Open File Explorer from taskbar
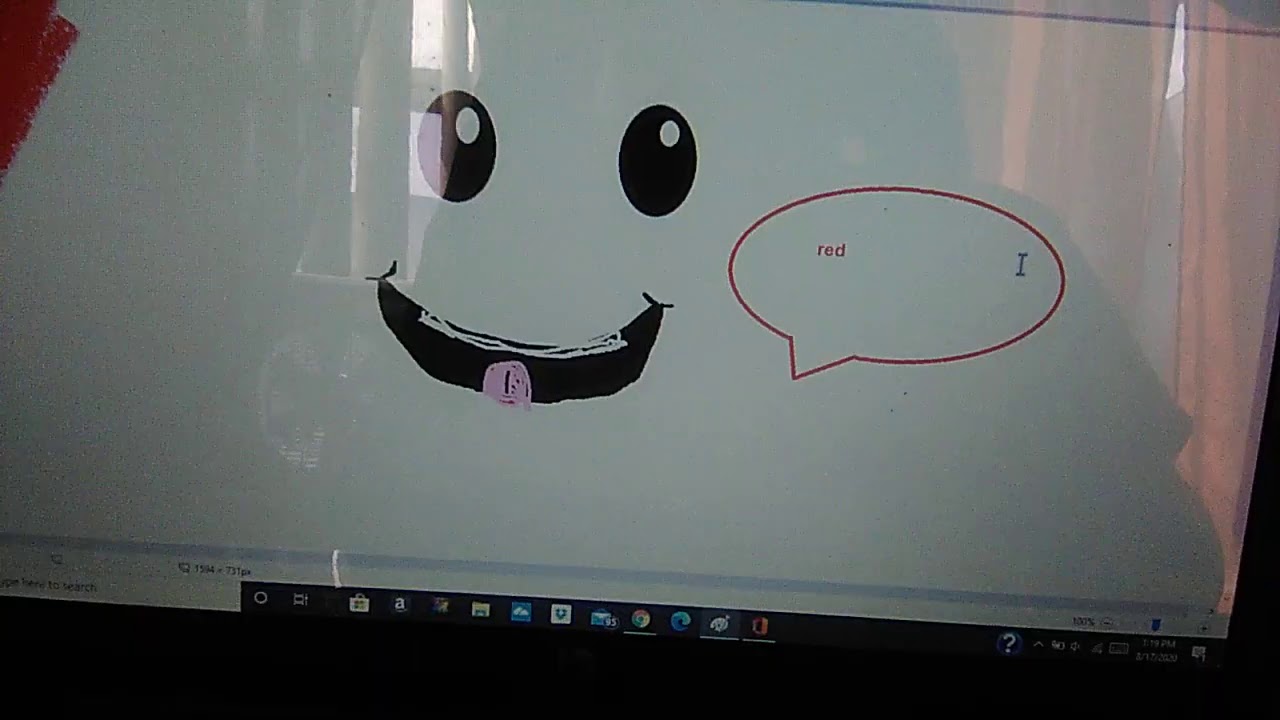Image resolution: width=1280 pixels, height=720 pixels. tap(481, 609)
